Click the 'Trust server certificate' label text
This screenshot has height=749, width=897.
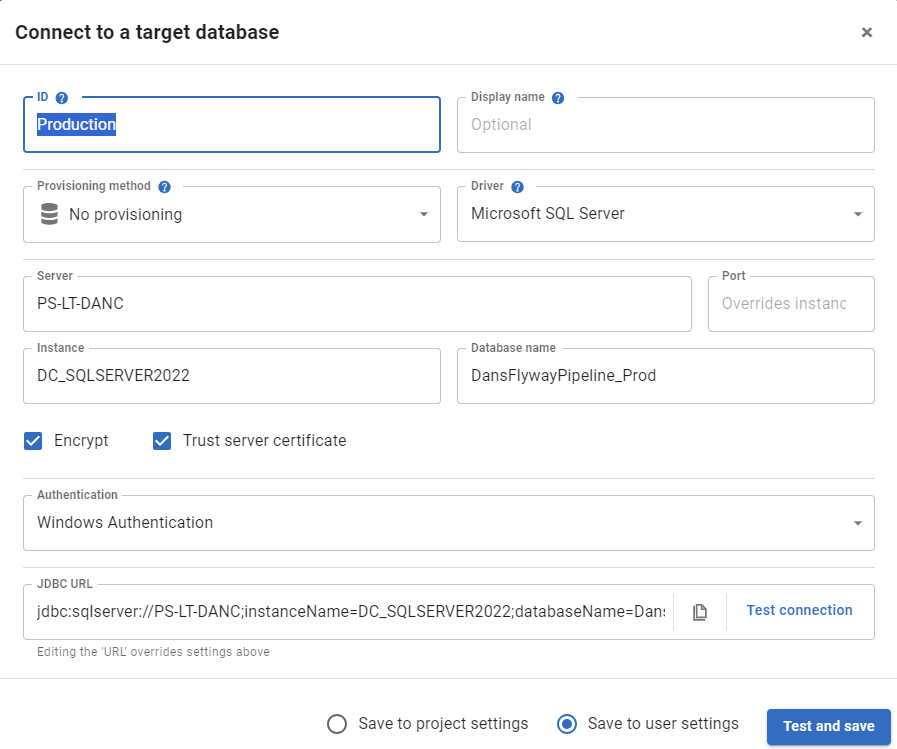(x=264, y=441)
